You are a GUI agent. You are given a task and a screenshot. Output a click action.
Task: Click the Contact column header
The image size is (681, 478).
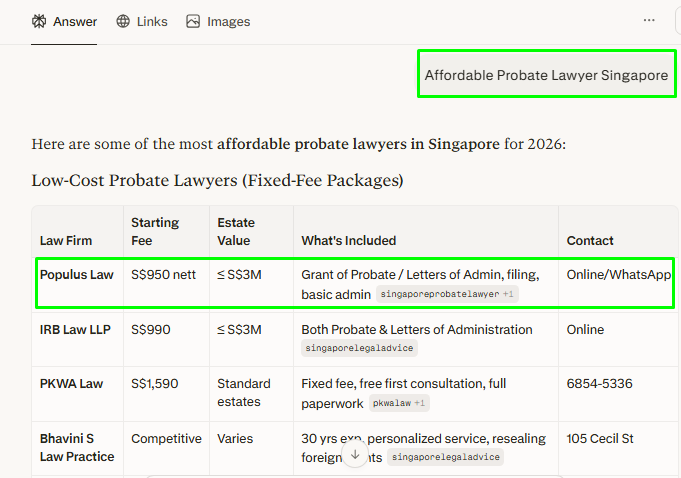coord(590,240)
